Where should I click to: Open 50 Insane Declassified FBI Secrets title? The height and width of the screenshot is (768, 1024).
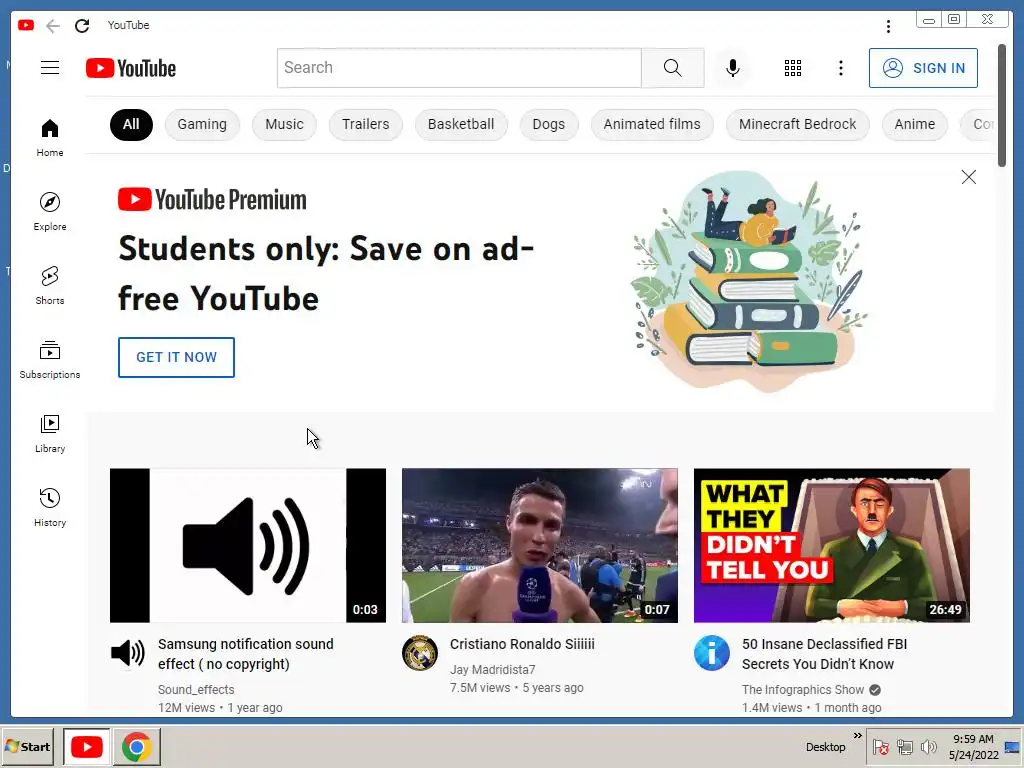tap(824, 654)
